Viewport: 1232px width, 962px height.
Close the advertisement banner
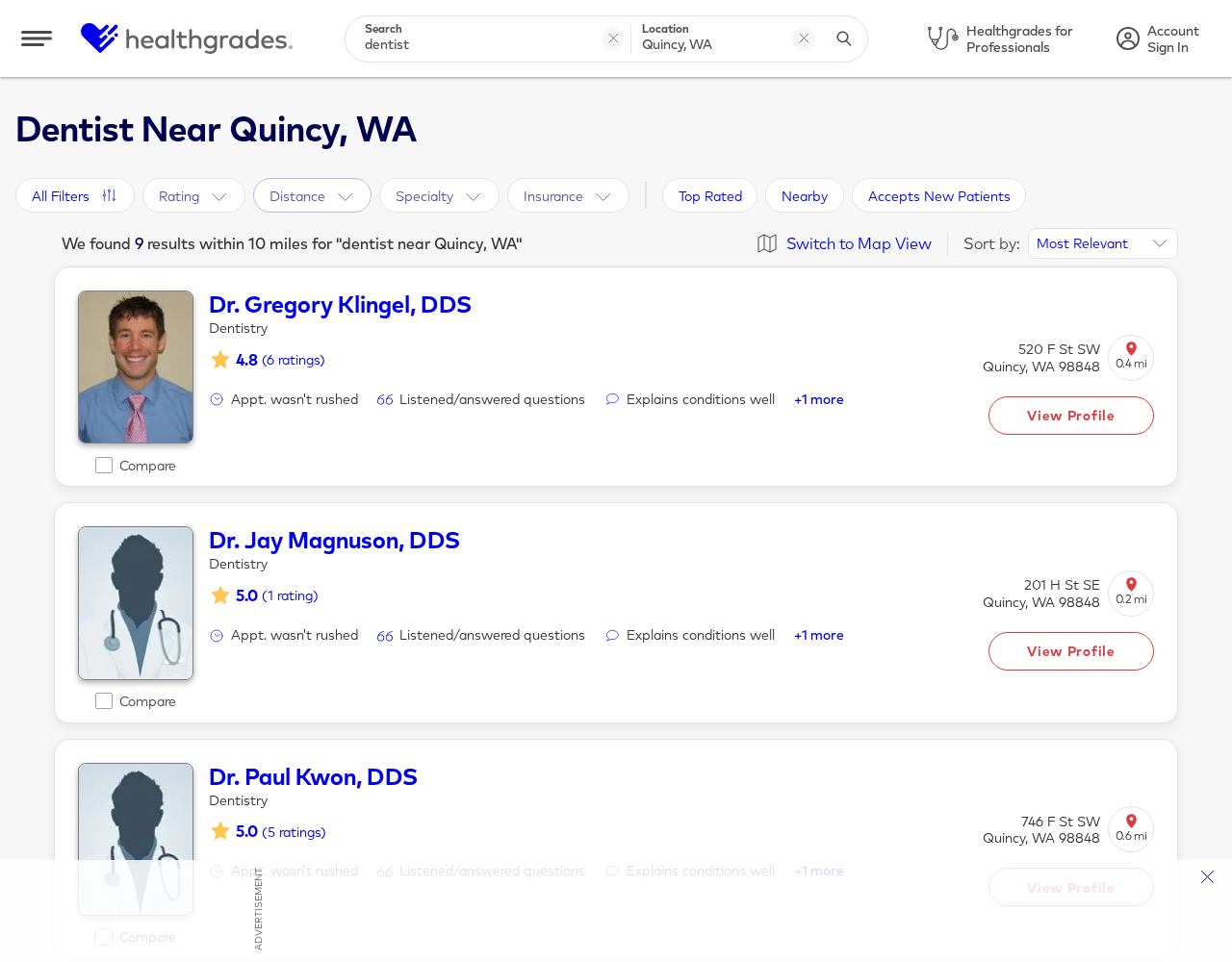[x=1207, y=876]
